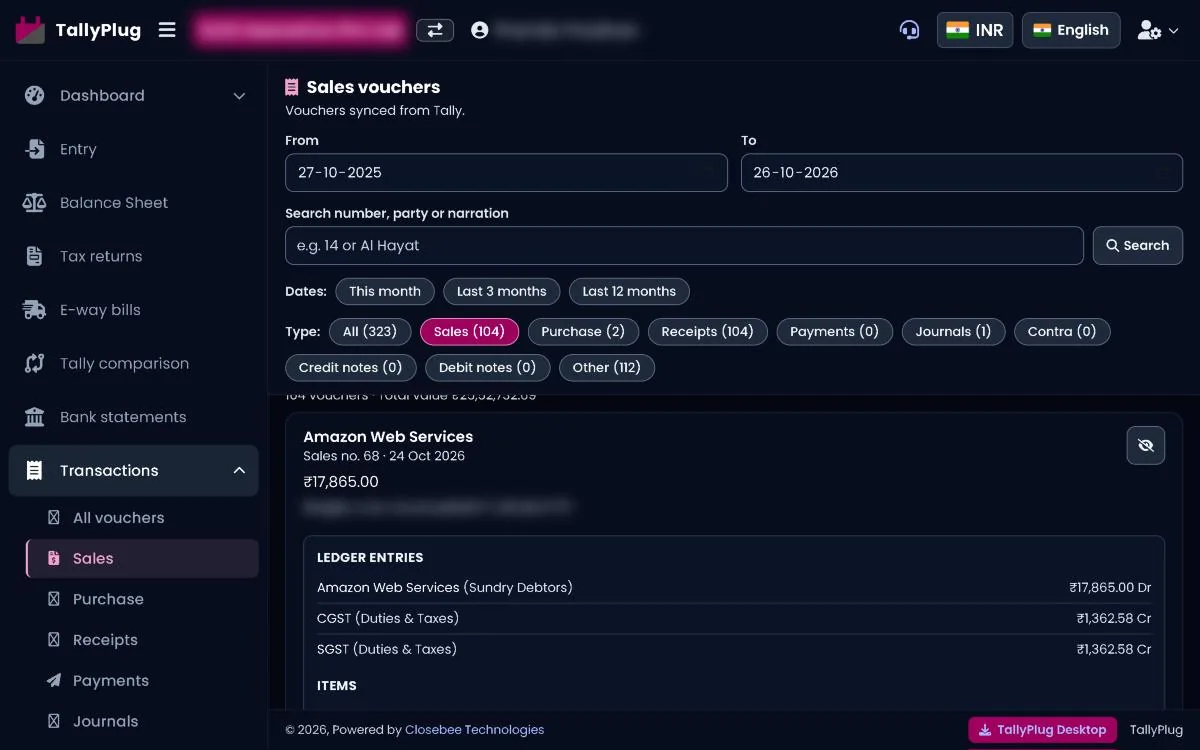
Task: Select type Payments (0)
Action: coord(834,332)
